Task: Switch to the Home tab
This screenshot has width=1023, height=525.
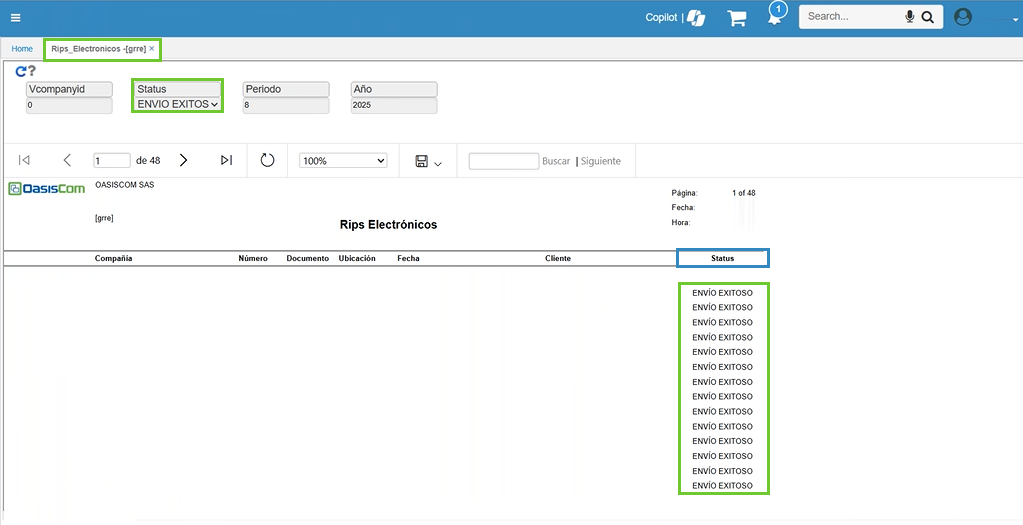Action: [22, 48]
